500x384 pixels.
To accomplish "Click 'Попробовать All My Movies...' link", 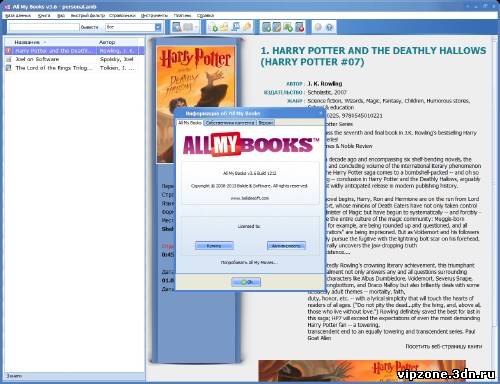I will pos(249,262).
